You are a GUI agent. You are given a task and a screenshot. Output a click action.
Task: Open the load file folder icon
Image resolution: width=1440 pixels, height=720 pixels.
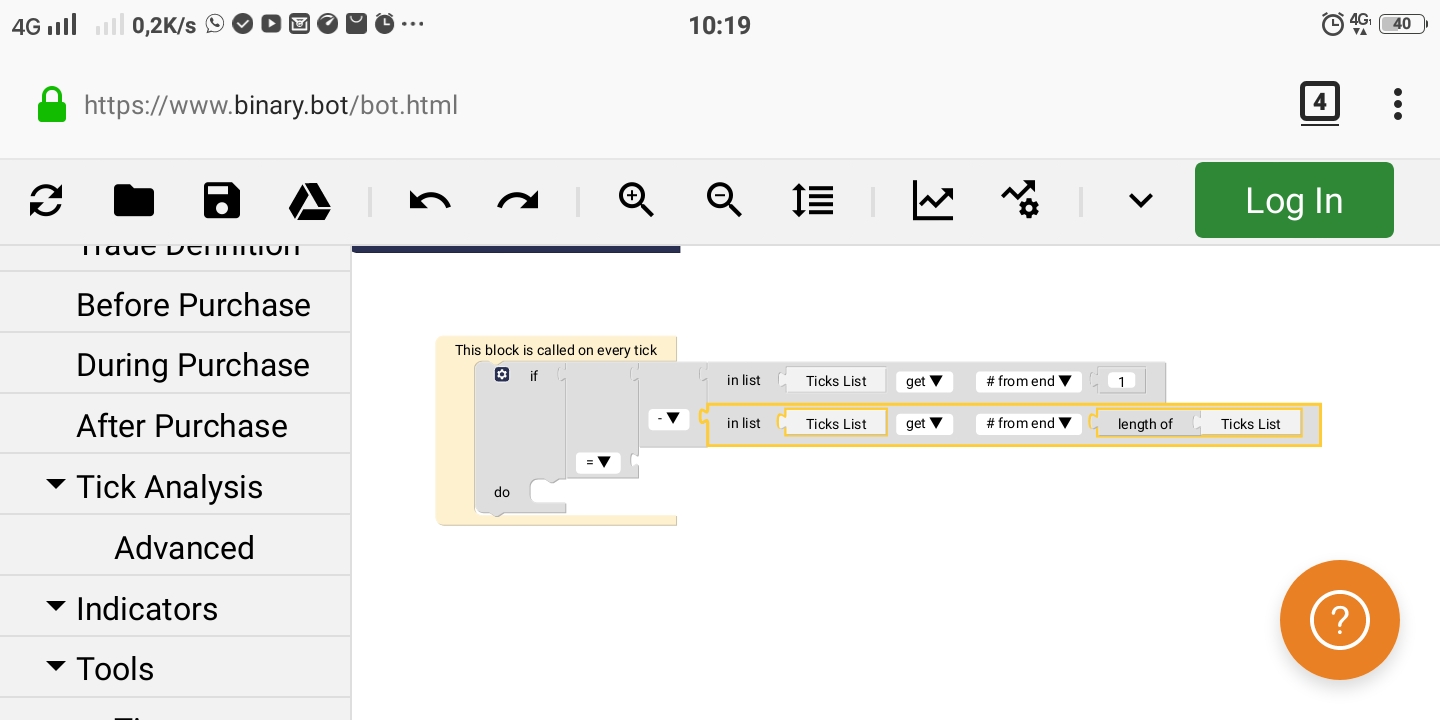point(134,201)
